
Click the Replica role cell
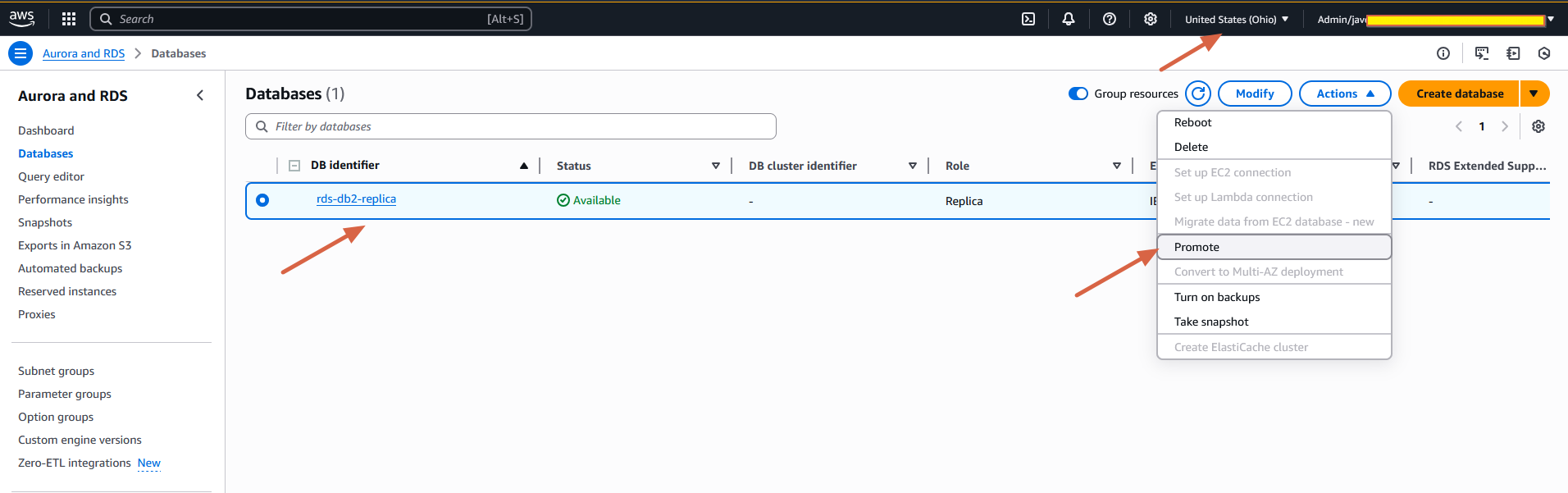(x=964, y=201)
